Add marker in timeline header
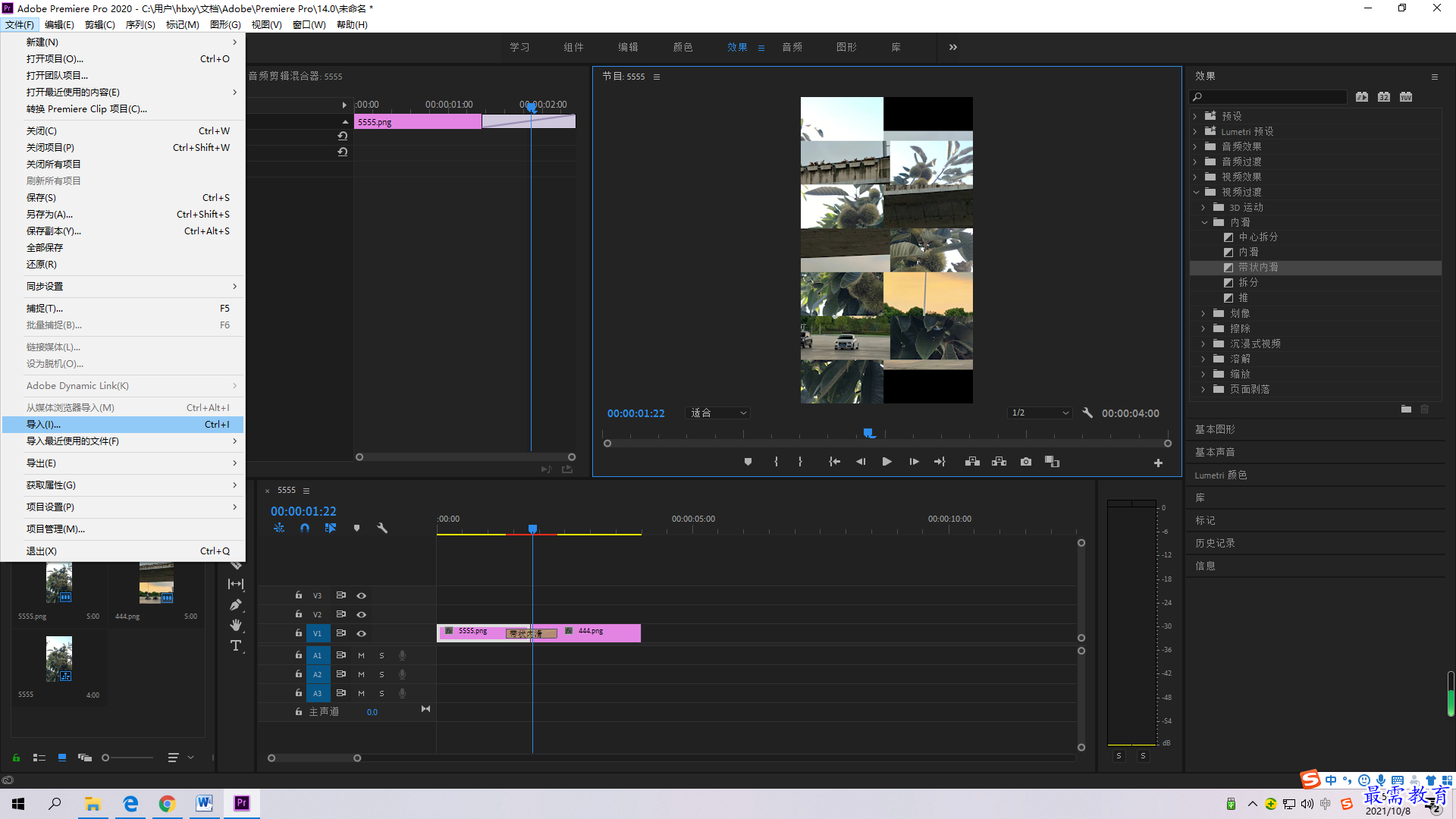The width and height of the screenshot is (1456, 819). click(356, 528)
